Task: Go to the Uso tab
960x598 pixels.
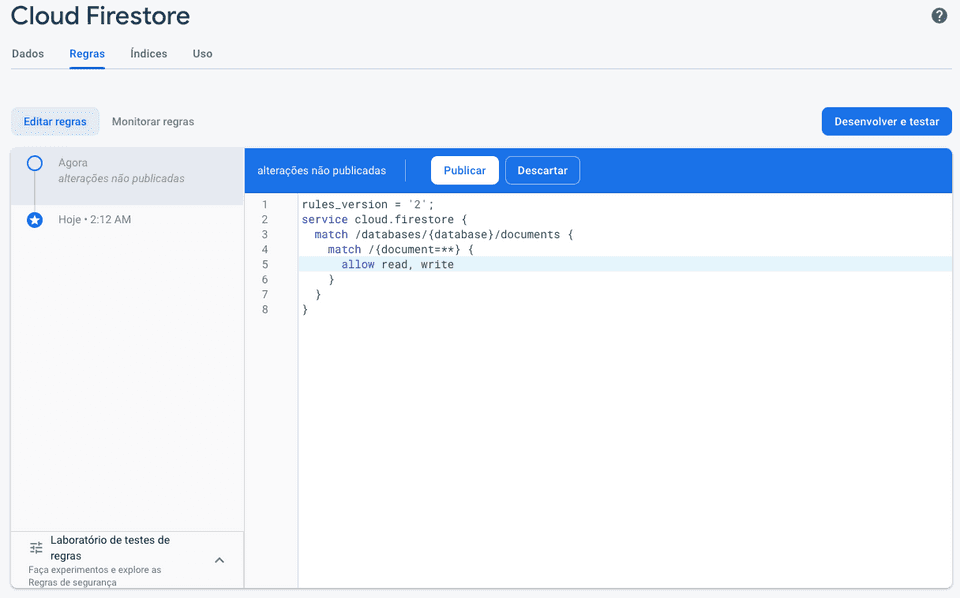Action: pyautogui.click(x=202, y=54)
